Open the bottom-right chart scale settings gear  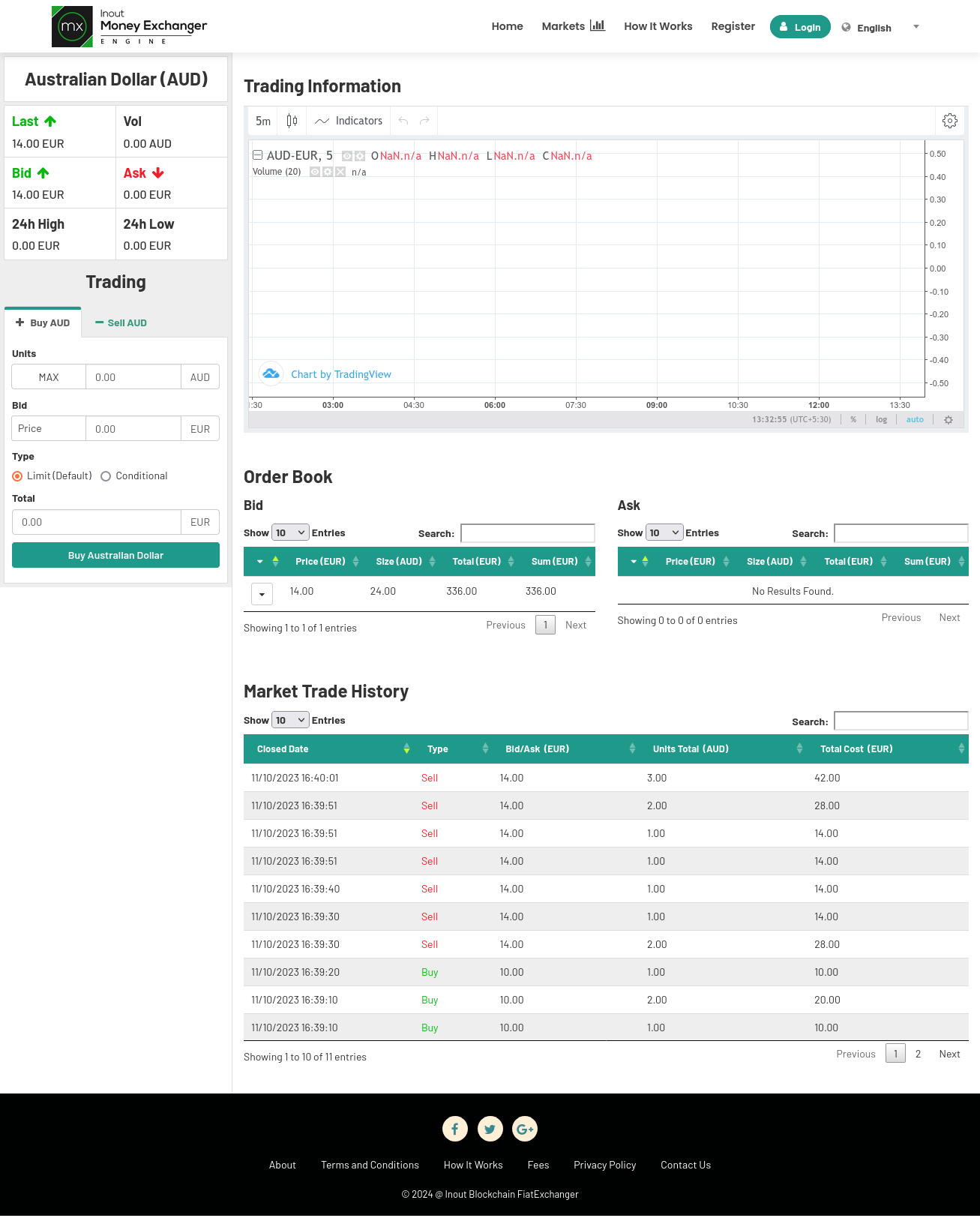click(x=949, y=420)
